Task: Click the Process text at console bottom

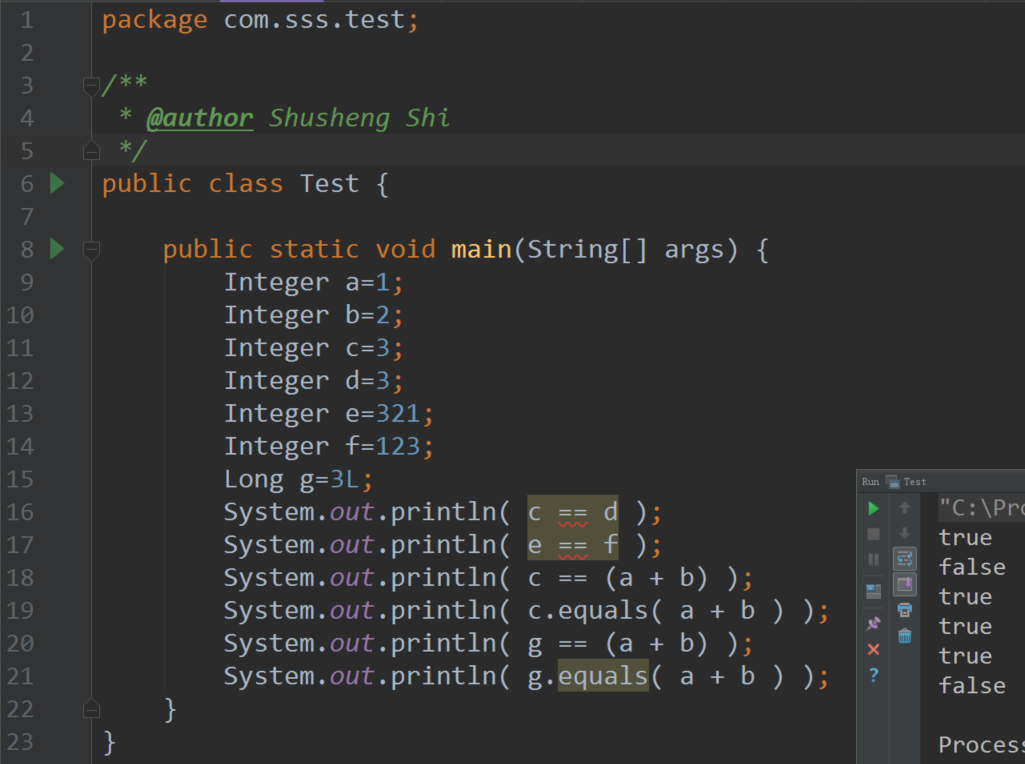Action: pyautogui.click(x=981, y=744)
